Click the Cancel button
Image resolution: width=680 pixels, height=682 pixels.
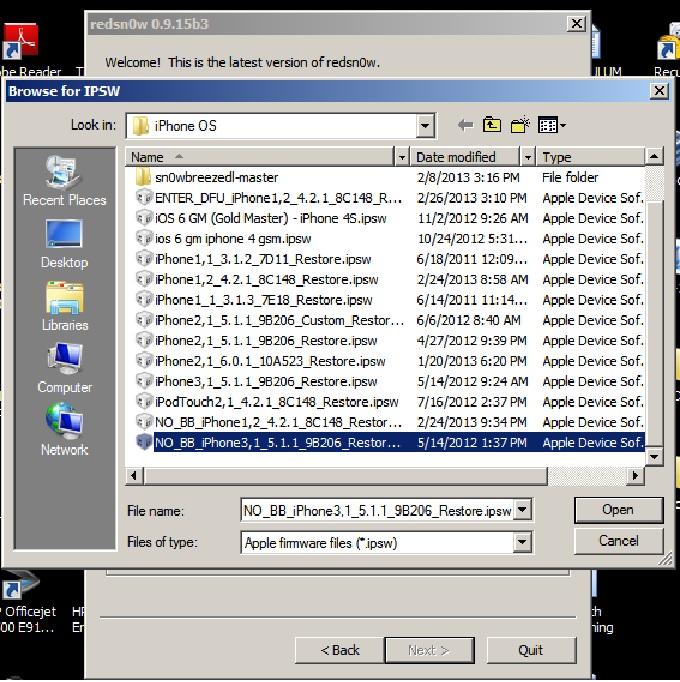618,541
